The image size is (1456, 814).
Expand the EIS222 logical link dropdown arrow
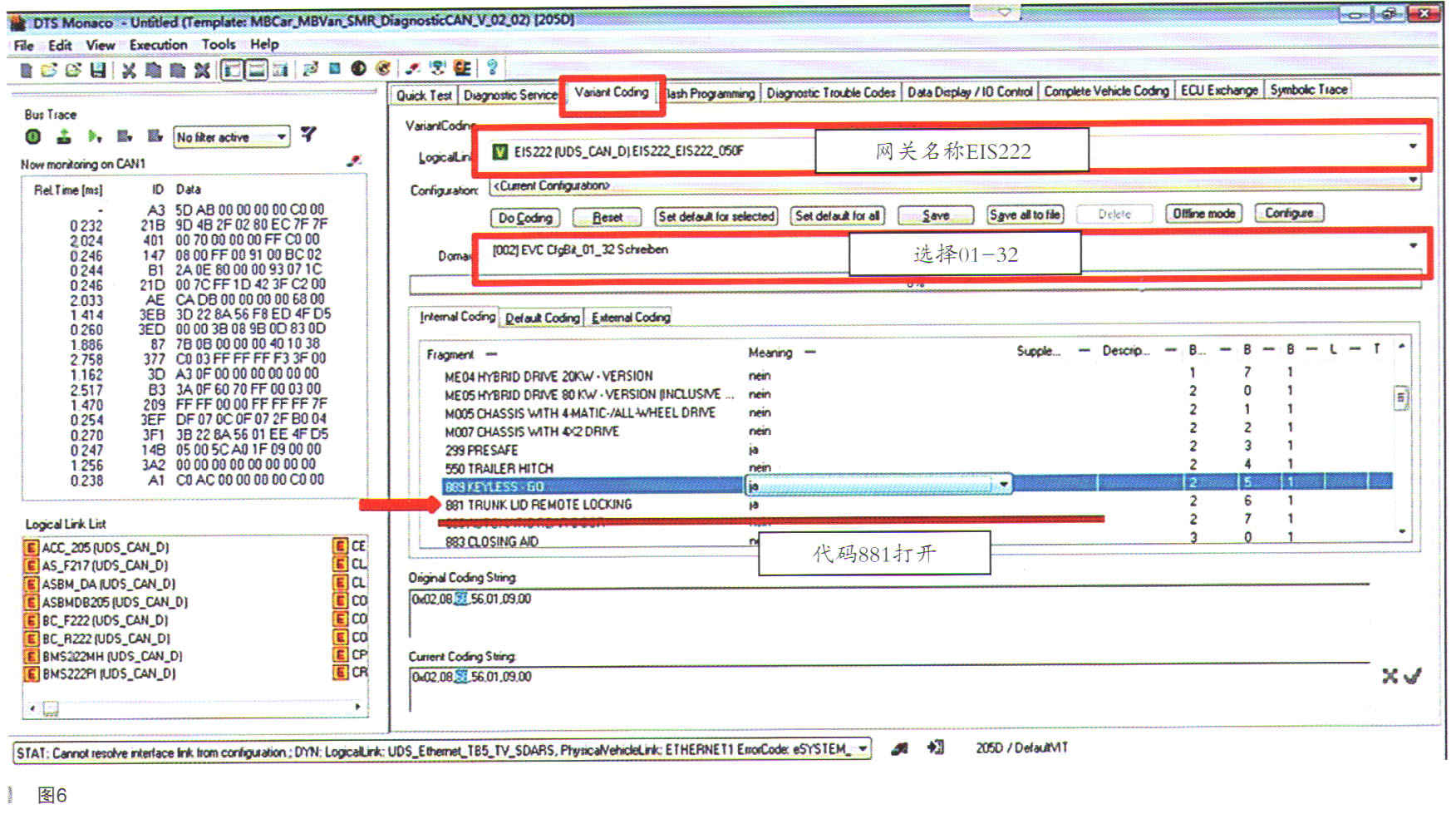(x=1413, y=146)
